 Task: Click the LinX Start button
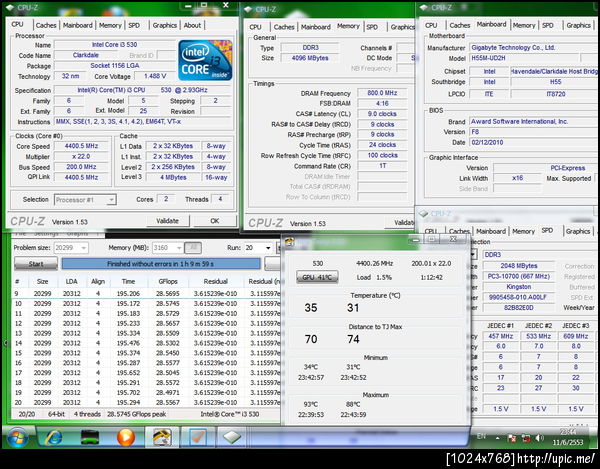[36, 264]
